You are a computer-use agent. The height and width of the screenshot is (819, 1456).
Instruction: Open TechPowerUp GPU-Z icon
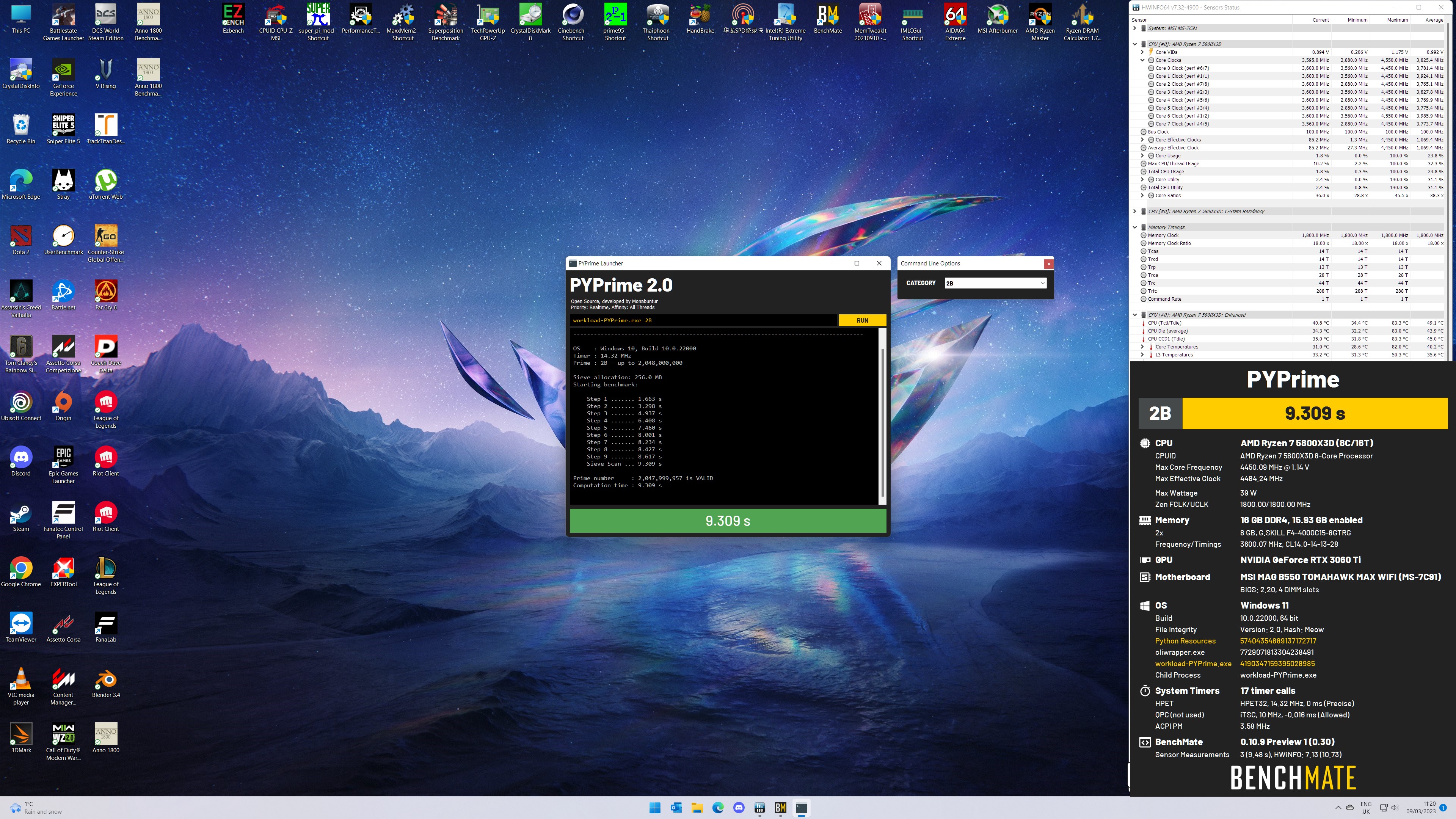point(488,22)
